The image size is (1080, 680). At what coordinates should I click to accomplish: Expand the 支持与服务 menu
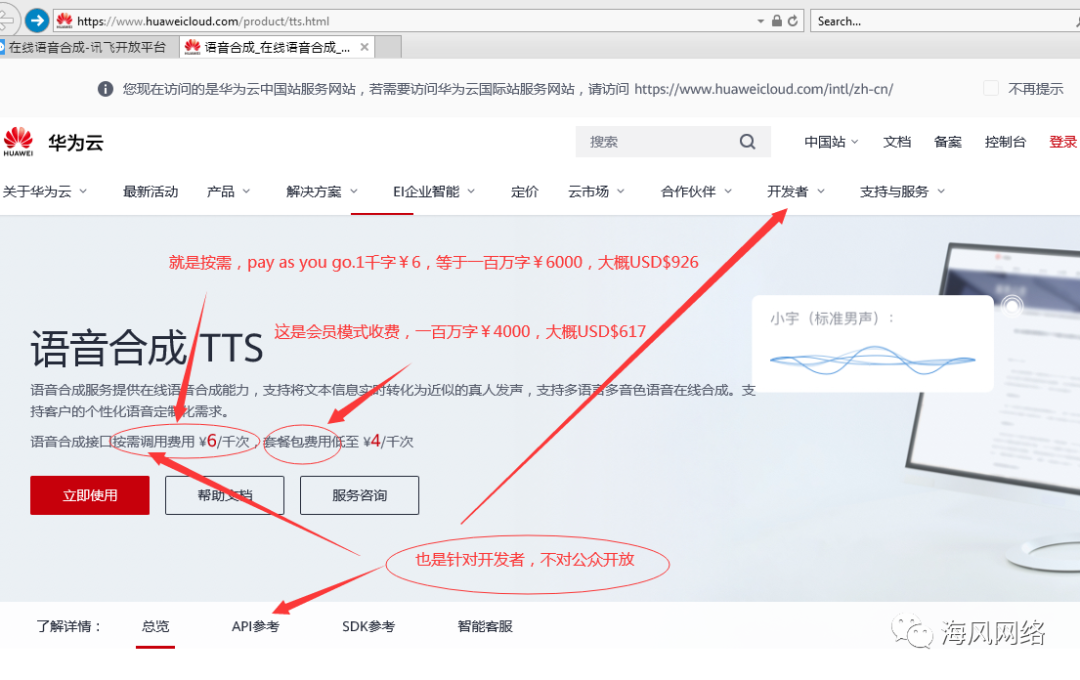tap(902, 192)
